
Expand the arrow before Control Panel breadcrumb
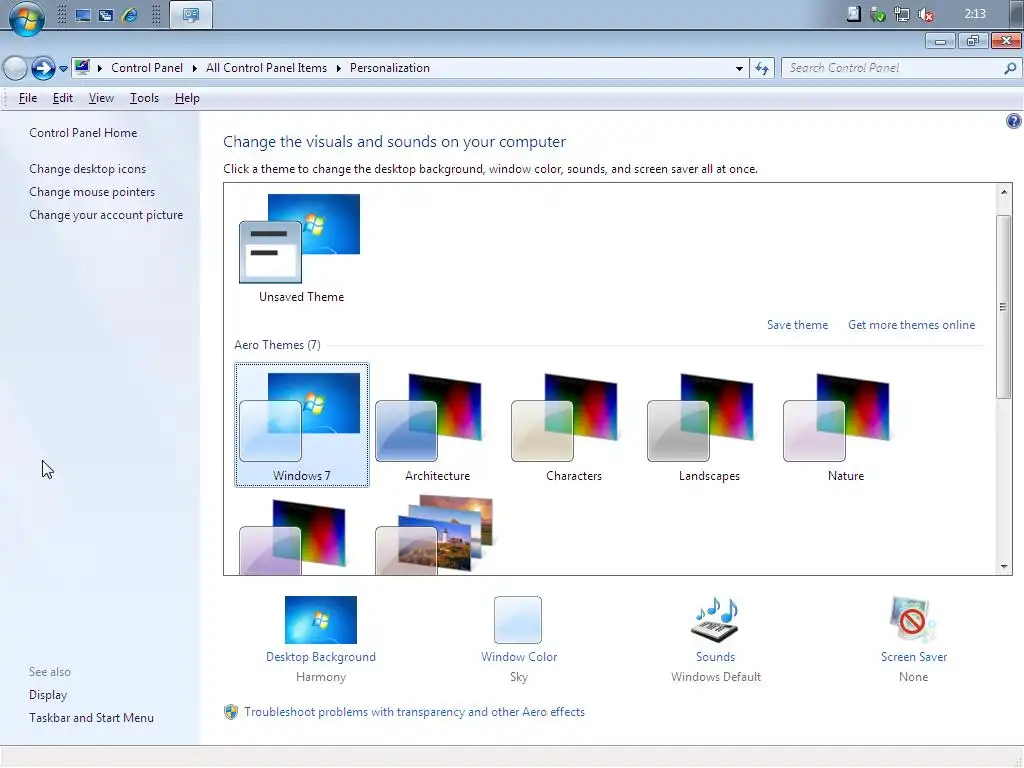(100, 68)
